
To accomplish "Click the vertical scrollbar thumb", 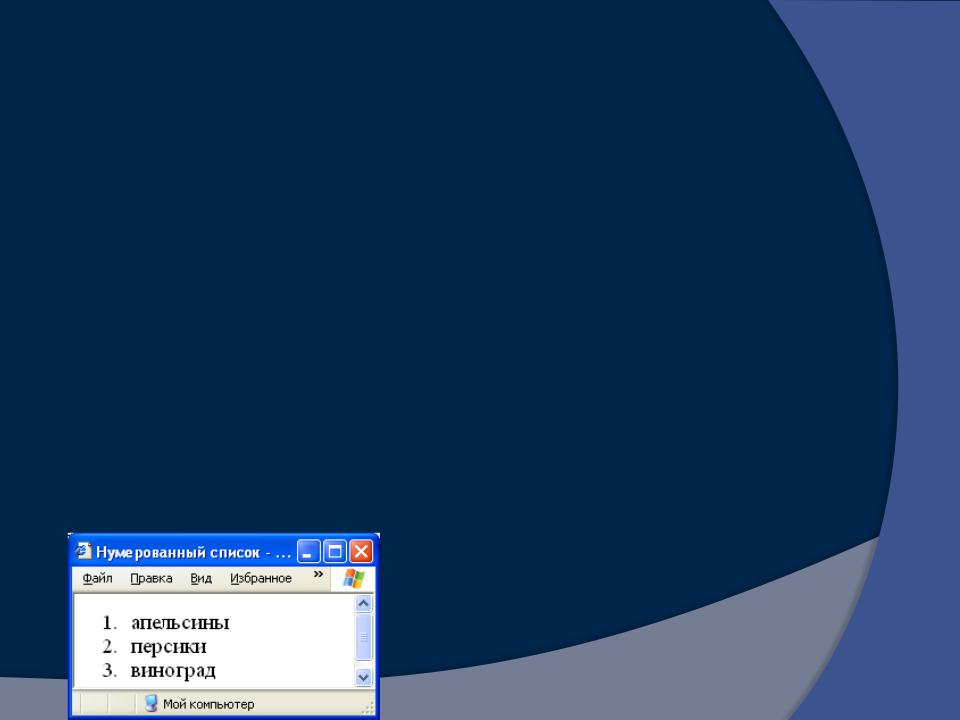I will tap(363, 637).
